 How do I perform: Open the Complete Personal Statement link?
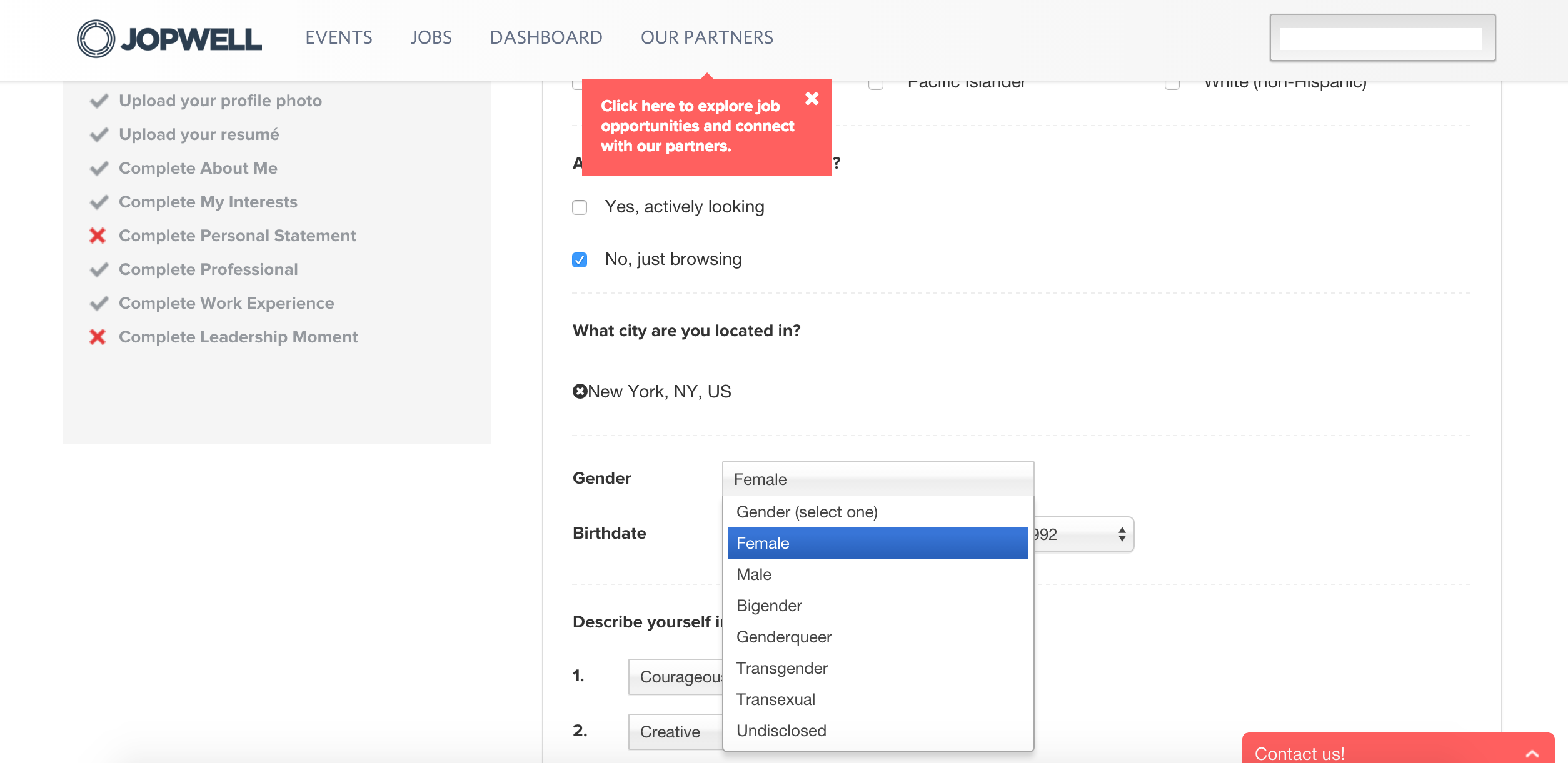coord(237,236)
